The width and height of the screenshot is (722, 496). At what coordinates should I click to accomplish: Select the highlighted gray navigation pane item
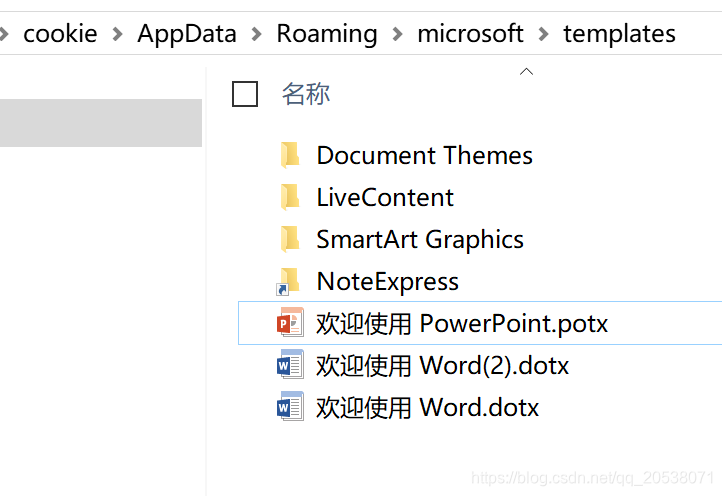(101, 123)
